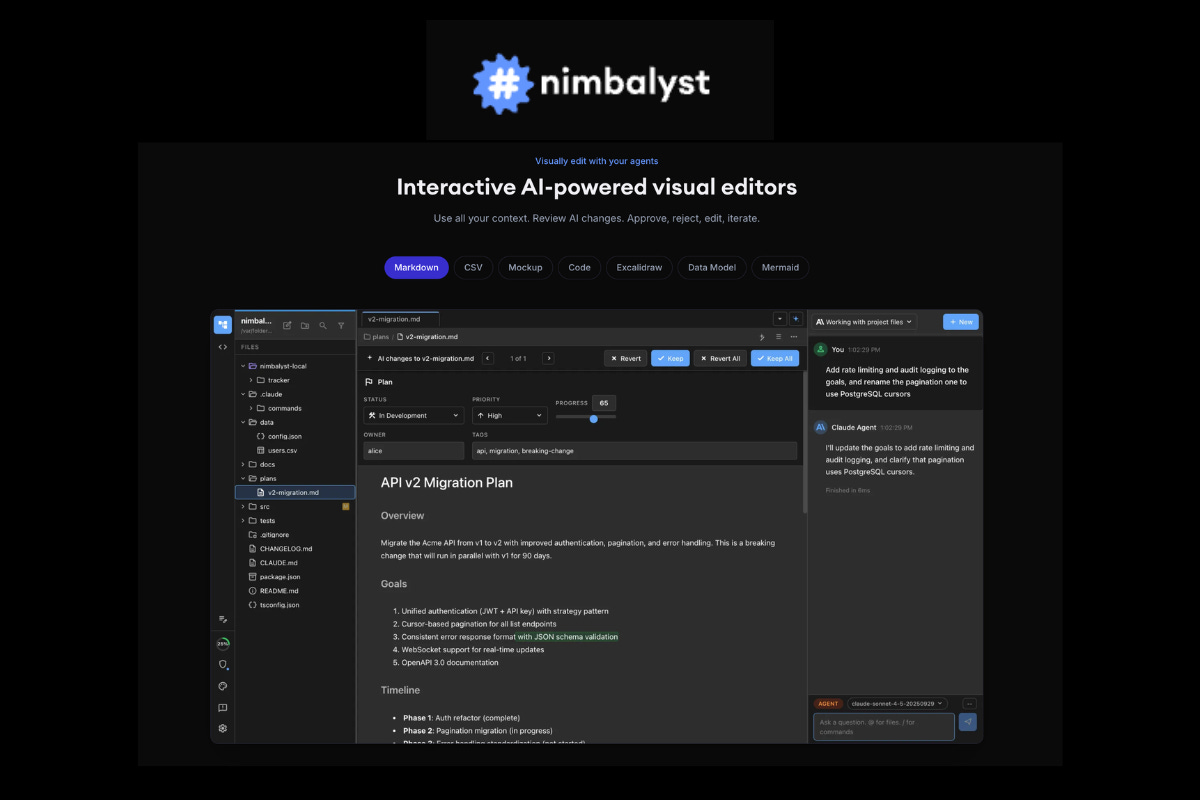Open the claude-sonnet model selector dropdown

tap(898, 703)
